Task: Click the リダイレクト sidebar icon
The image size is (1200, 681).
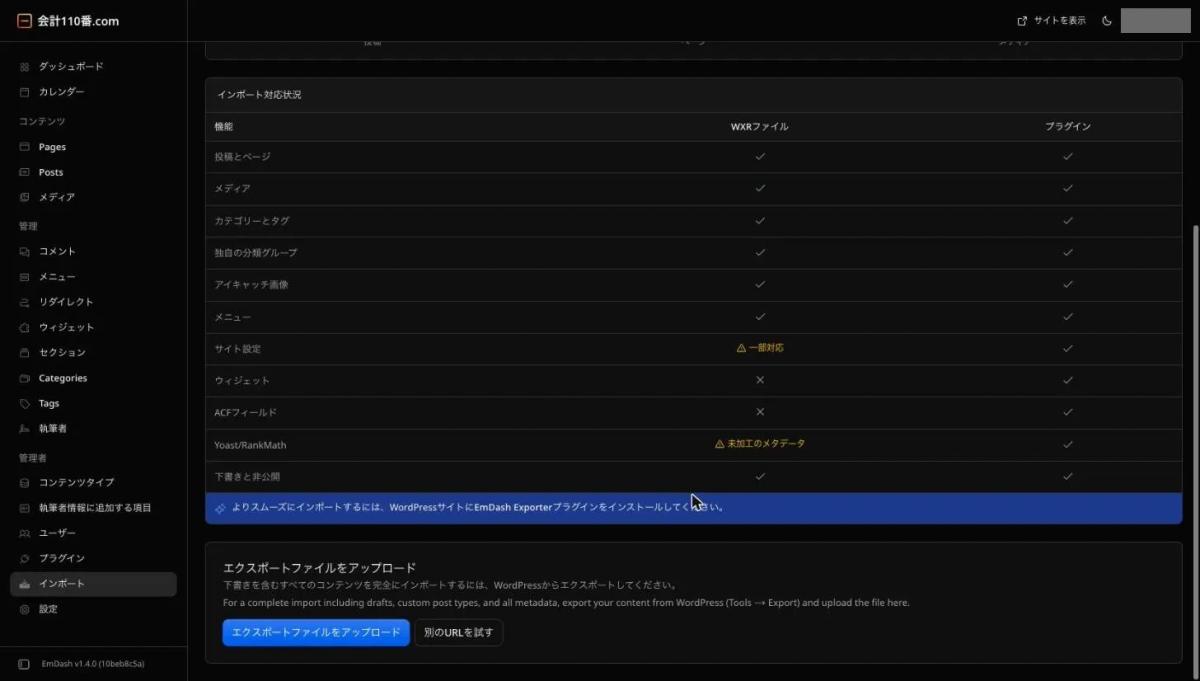Action: (x=25, y=302)
